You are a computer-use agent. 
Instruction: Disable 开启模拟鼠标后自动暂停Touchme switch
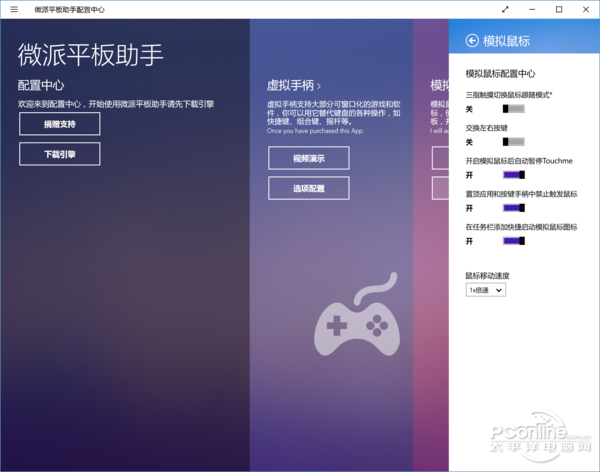tap(514, 175)
